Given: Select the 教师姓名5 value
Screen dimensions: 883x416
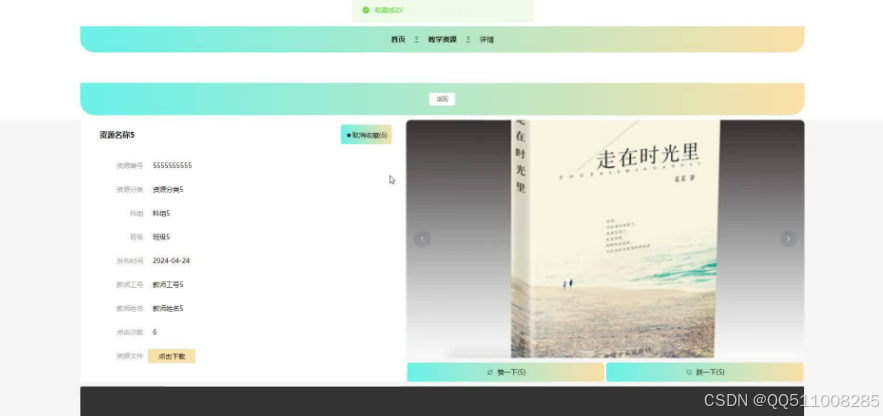Looking at the screenshot, I should (x=168, y=308).
